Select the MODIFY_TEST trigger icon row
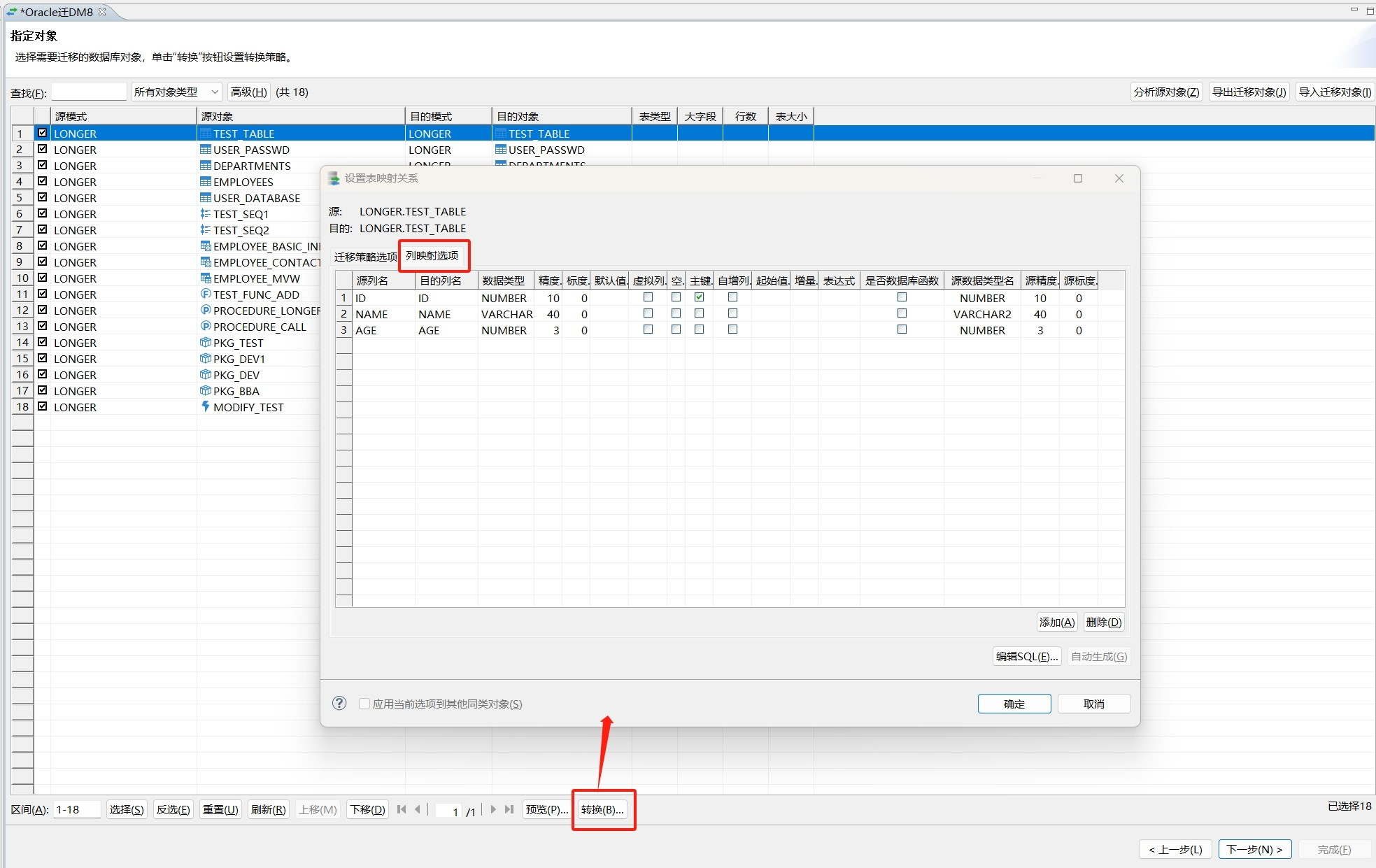This screenshot has width=1376, height=868. [206, 406]
